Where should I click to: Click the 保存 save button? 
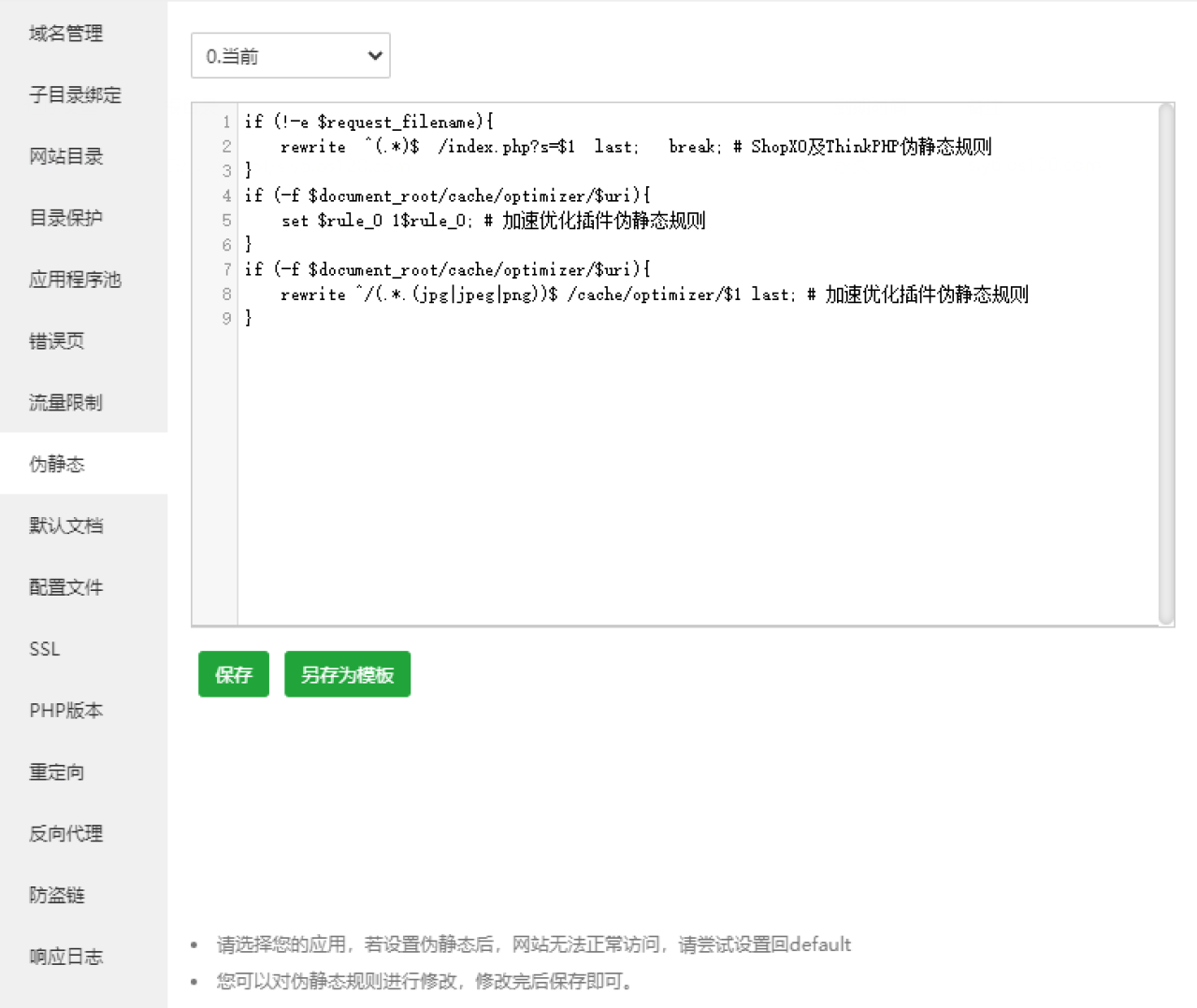click(233, 673)
